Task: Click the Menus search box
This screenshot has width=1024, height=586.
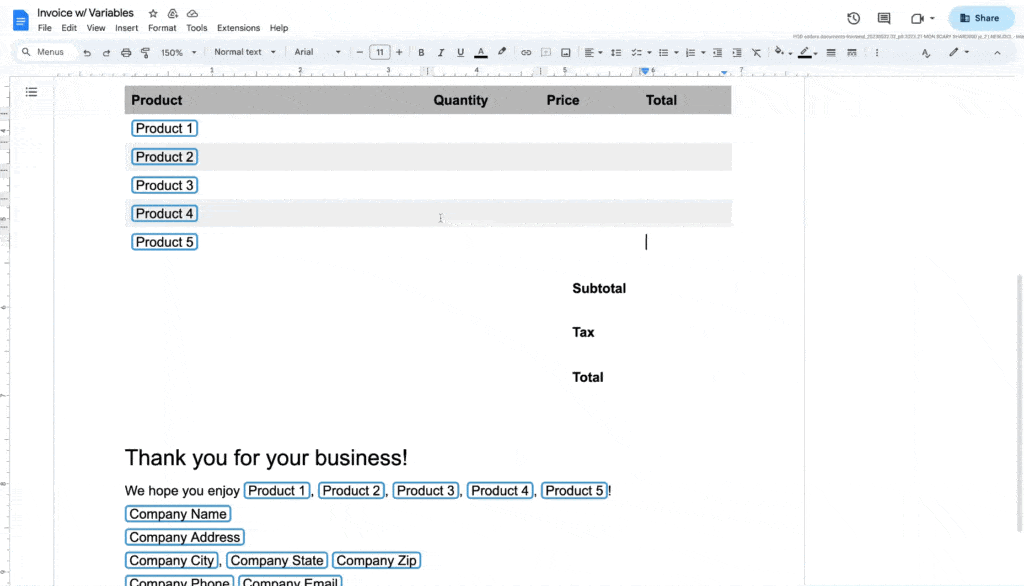Action: (x=44, y=52)
